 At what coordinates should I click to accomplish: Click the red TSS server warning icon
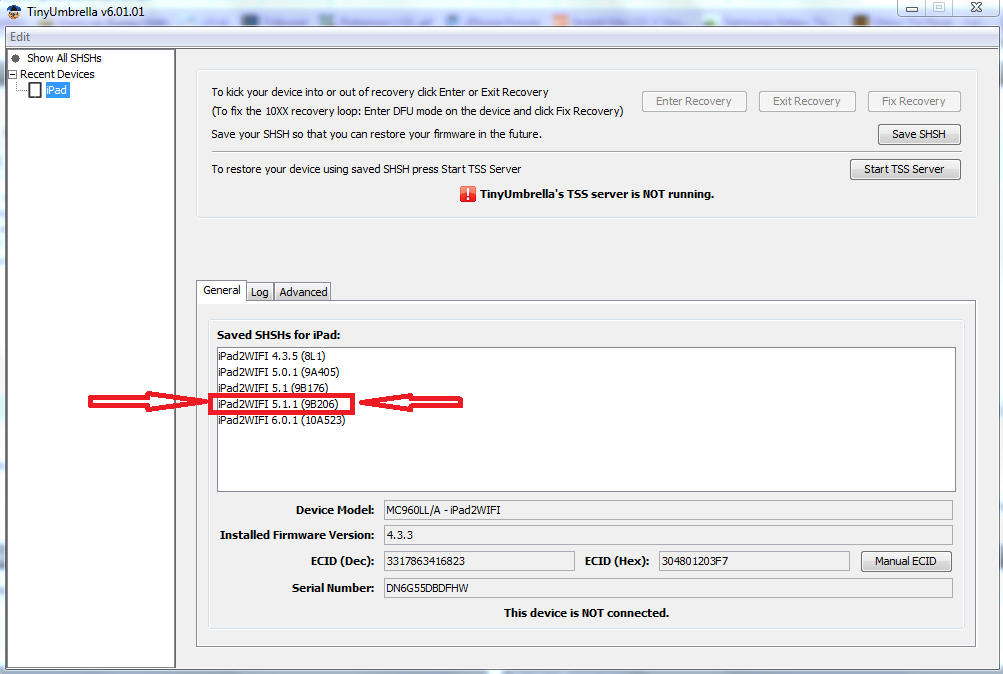(x=468, y=194)
